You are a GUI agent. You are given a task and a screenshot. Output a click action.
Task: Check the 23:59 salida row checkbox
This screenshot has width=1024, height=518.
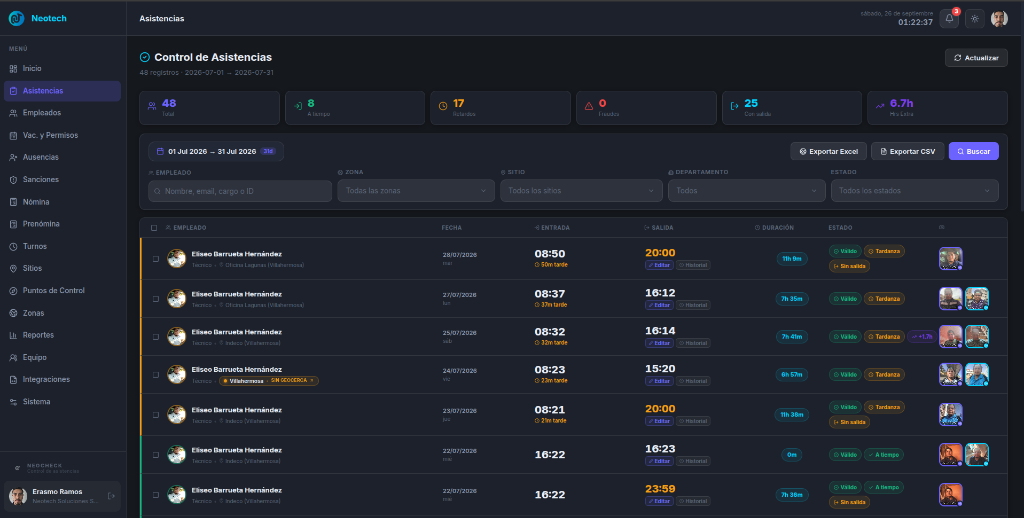(x=155, y=495)
